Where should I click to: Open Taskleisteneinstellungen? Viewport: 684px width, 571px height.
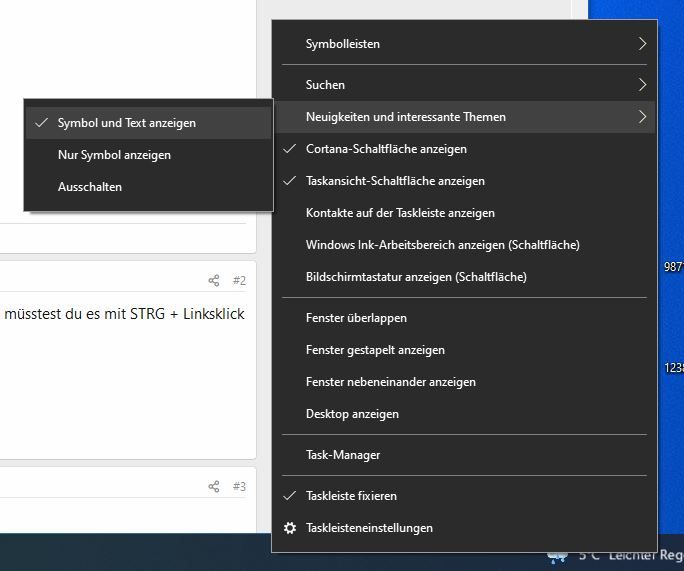coord(465,528)
